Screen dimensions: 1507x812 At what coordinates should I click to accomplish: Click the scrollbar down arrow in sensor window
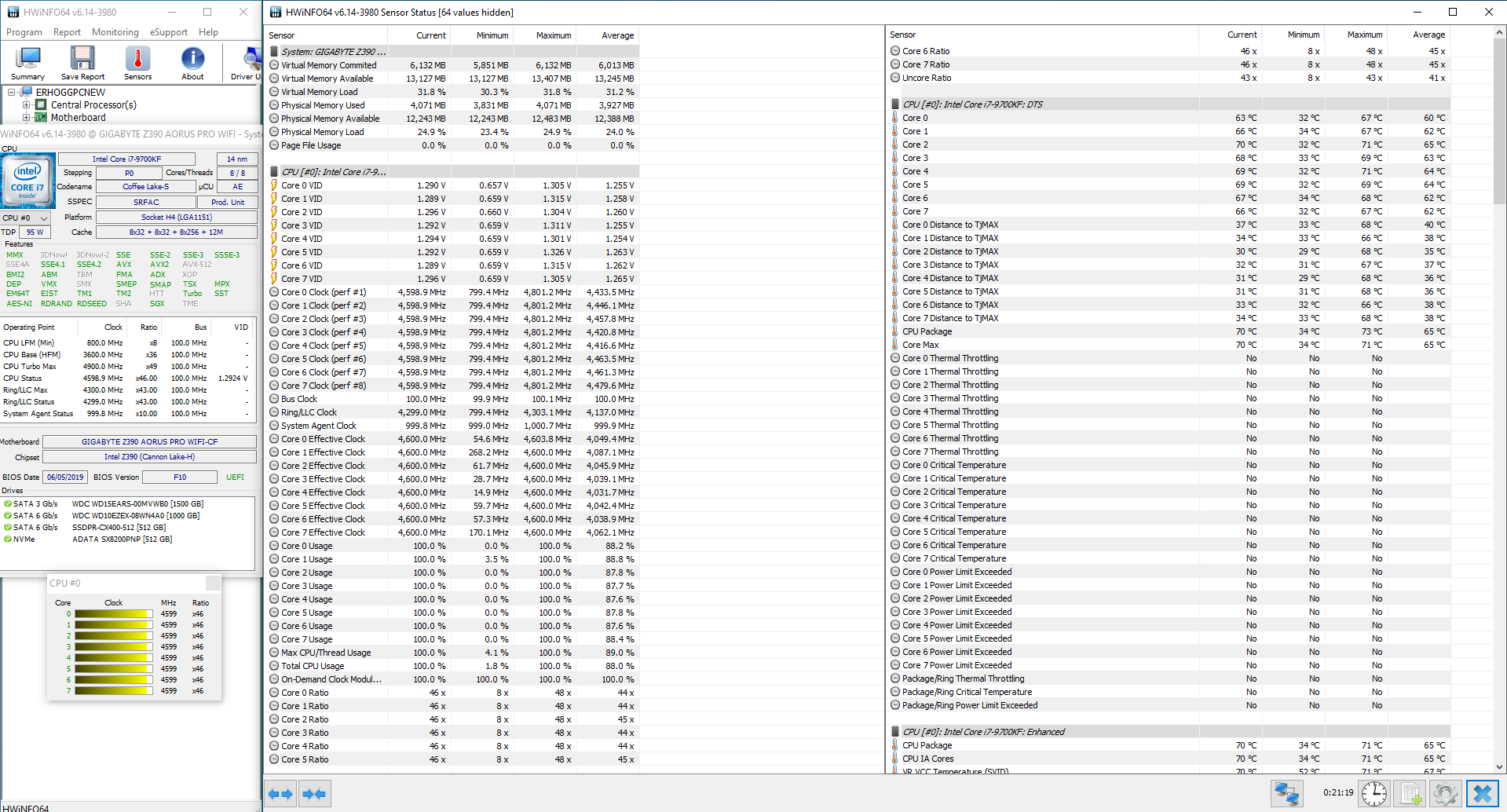coord(1499,767)
